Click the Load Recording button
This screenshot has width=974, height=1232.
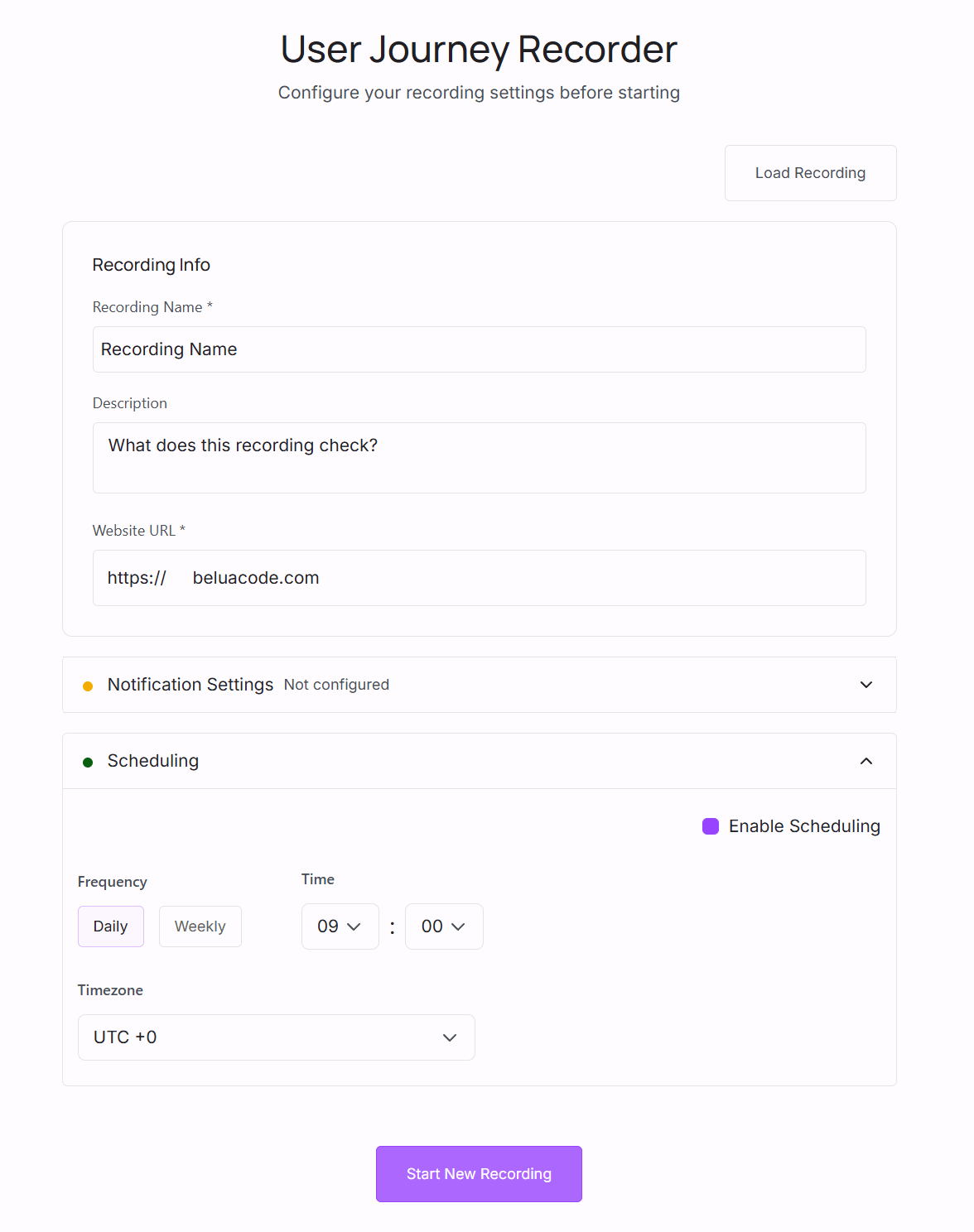pos(809,172)
